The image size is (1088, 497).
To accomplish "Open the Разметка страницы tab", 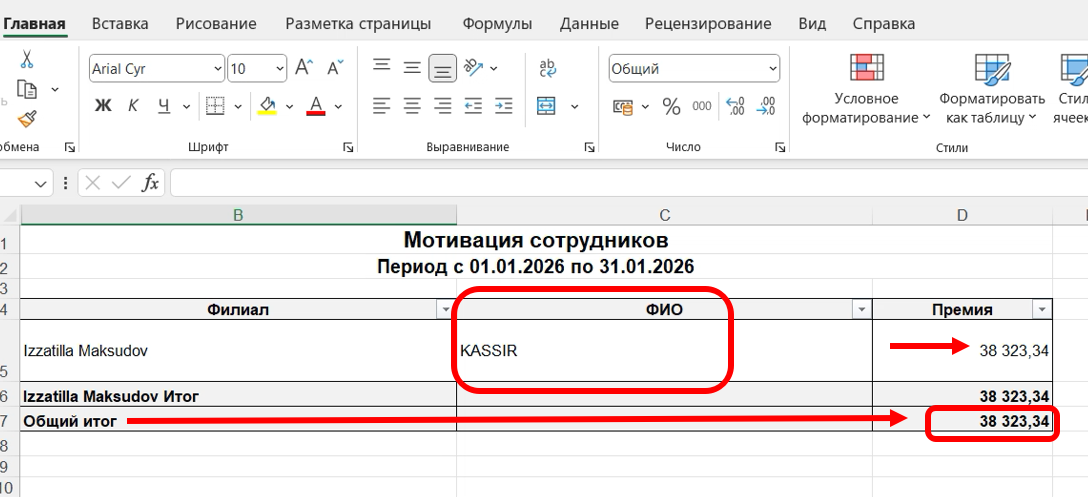I will pos(358,24).
